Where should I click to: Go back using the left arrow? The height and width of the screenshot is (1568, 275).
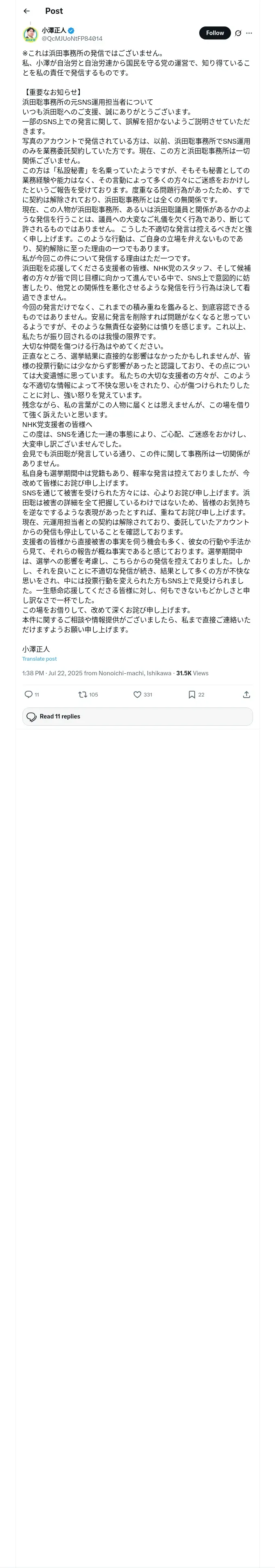point(26,11)
